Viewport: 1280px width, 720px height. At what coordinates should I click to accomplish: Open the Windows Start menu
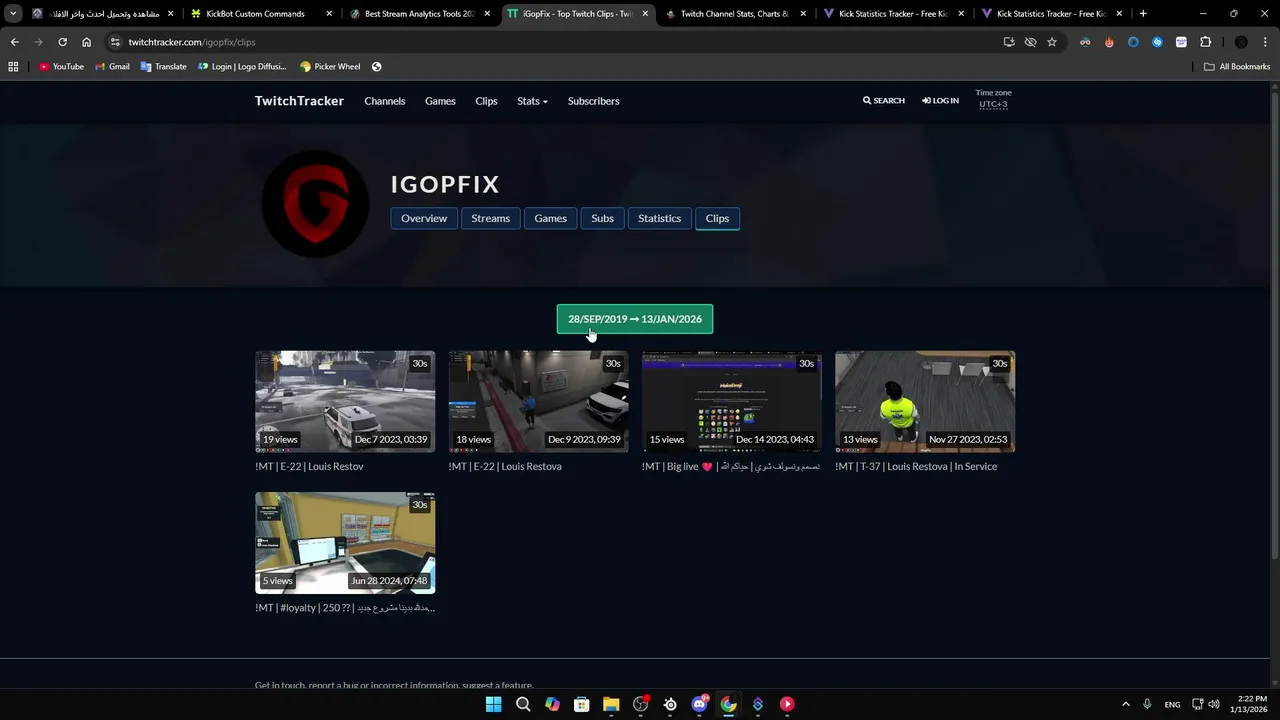(x=493, y=704)
